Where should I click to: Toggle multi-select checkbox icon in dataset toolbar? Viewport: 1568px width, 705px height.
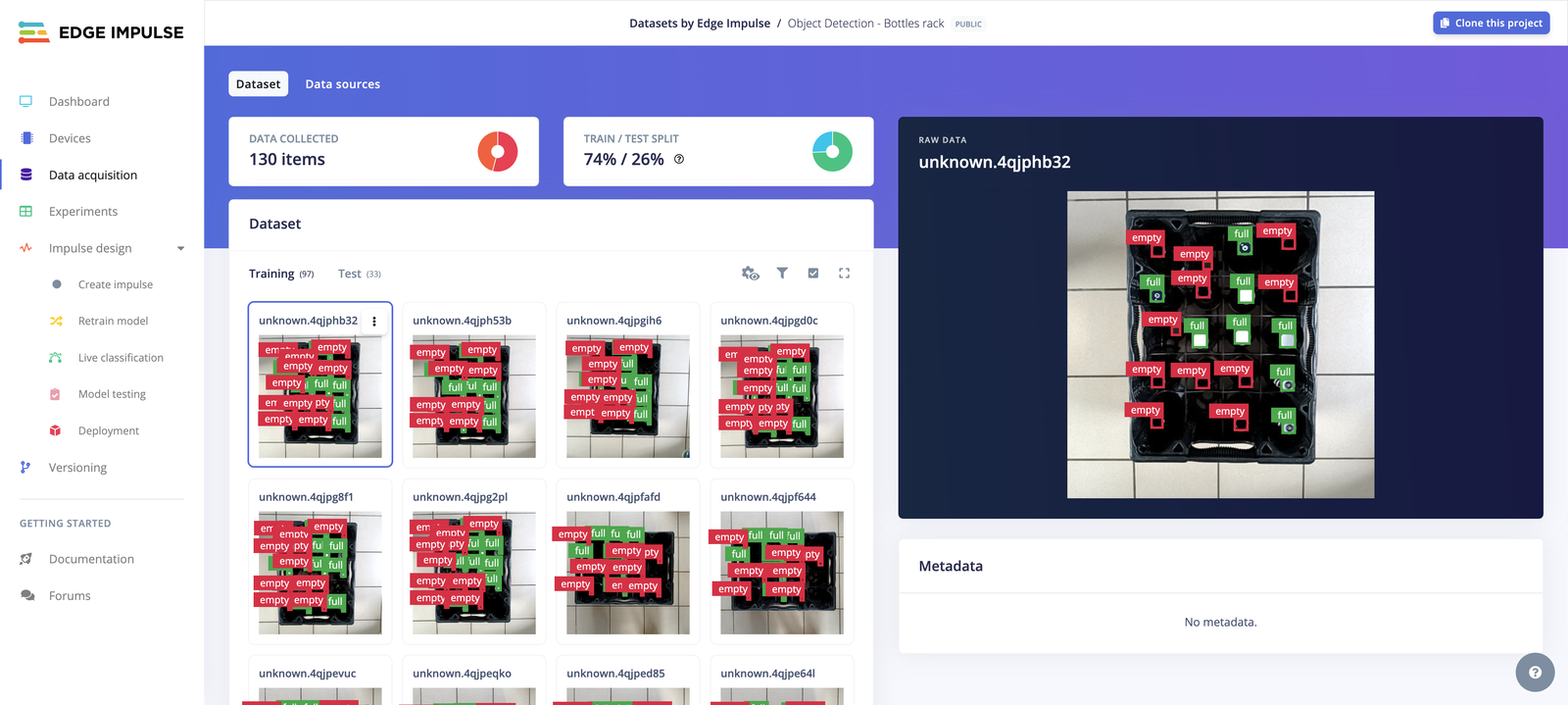tap(813, 274)
